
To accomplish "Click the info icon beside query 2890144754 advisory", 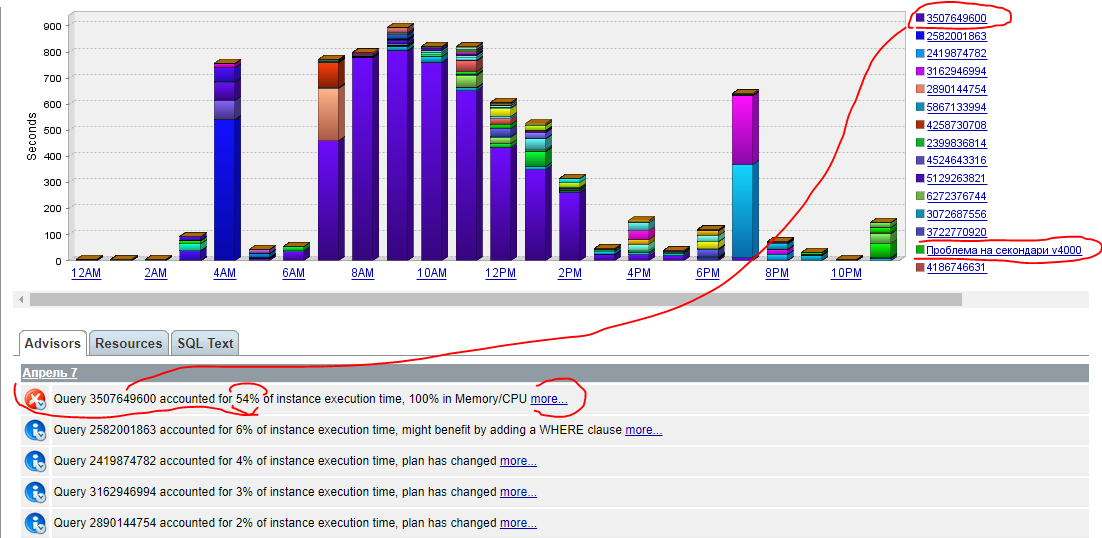I will [x=34, y=523].
